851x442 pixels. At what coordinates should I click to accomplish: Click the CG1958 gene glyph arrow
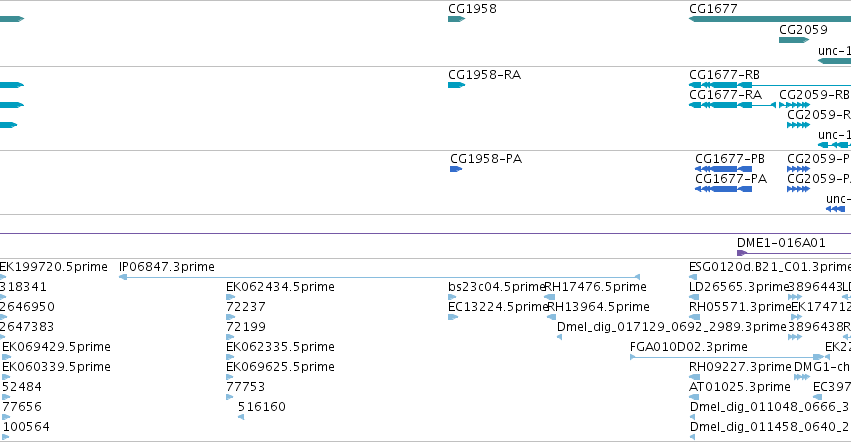click(456, 19)
